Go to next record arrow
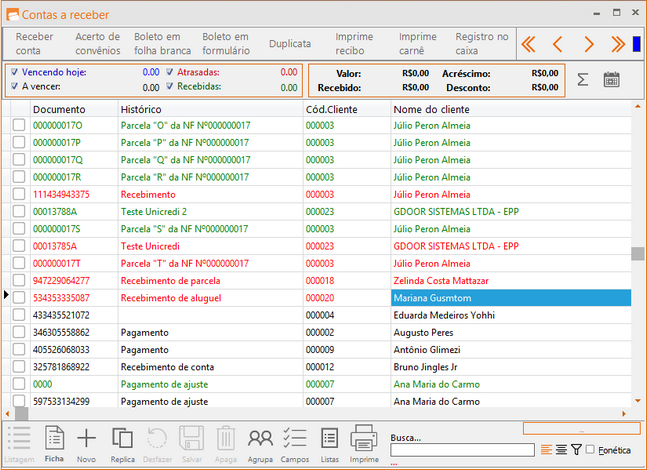This screenshot has height=470, width=647. pos(589,44)
